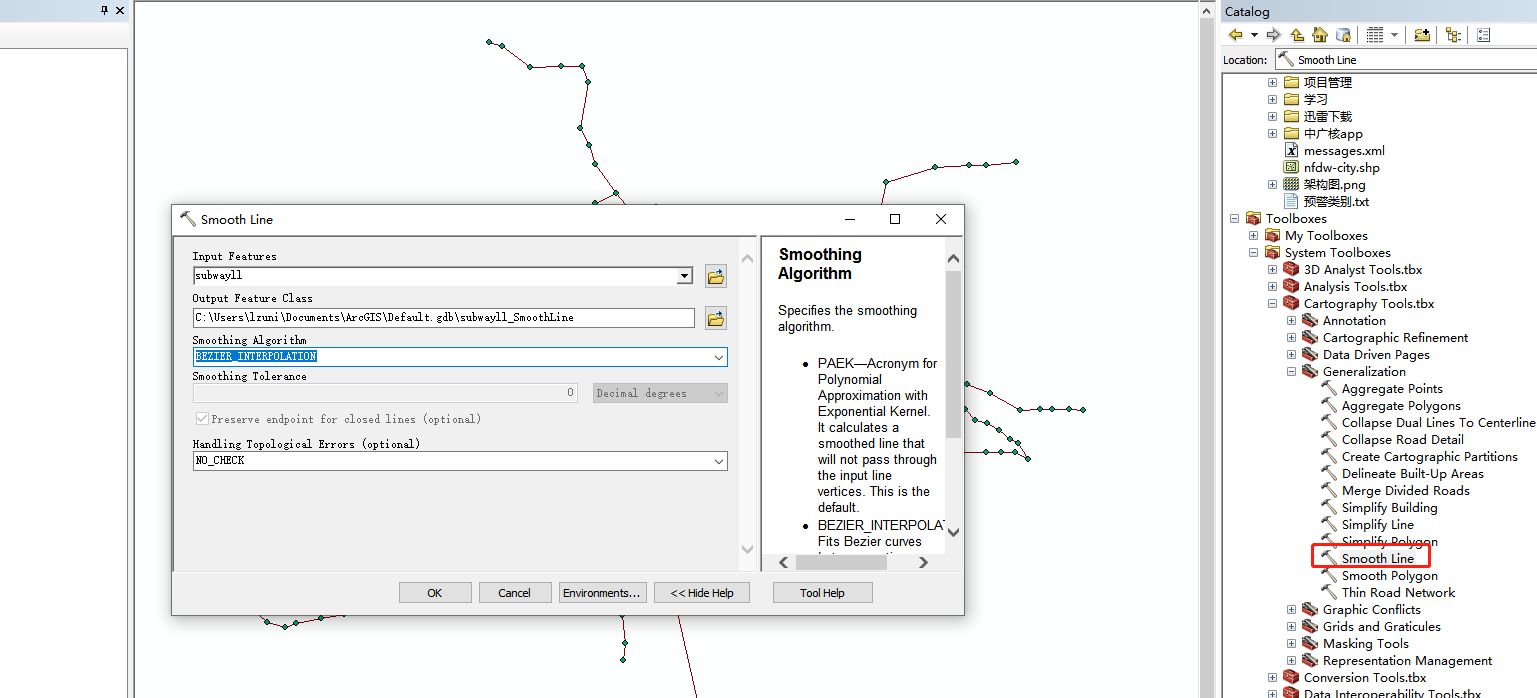Expand Data Driven Pages toolset
1537x698 pixels.
(1291, 355)
